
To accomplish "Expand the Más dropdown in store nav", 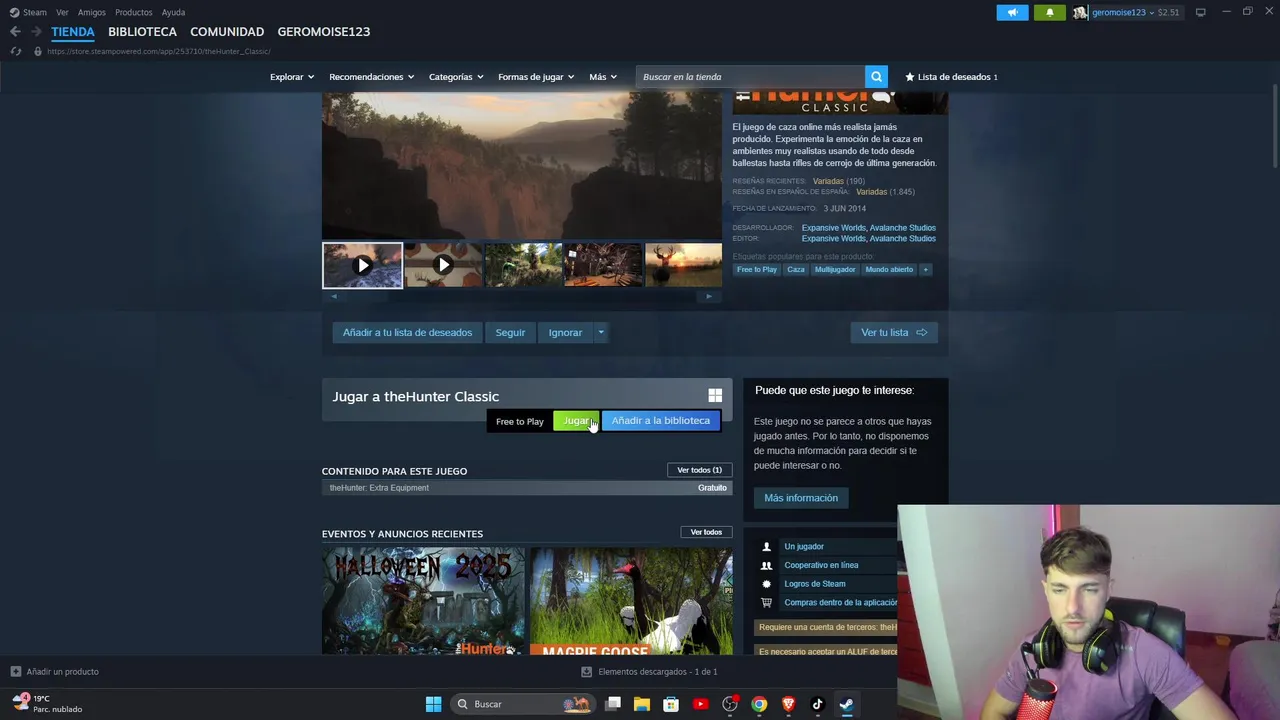I will click(603, 77).
